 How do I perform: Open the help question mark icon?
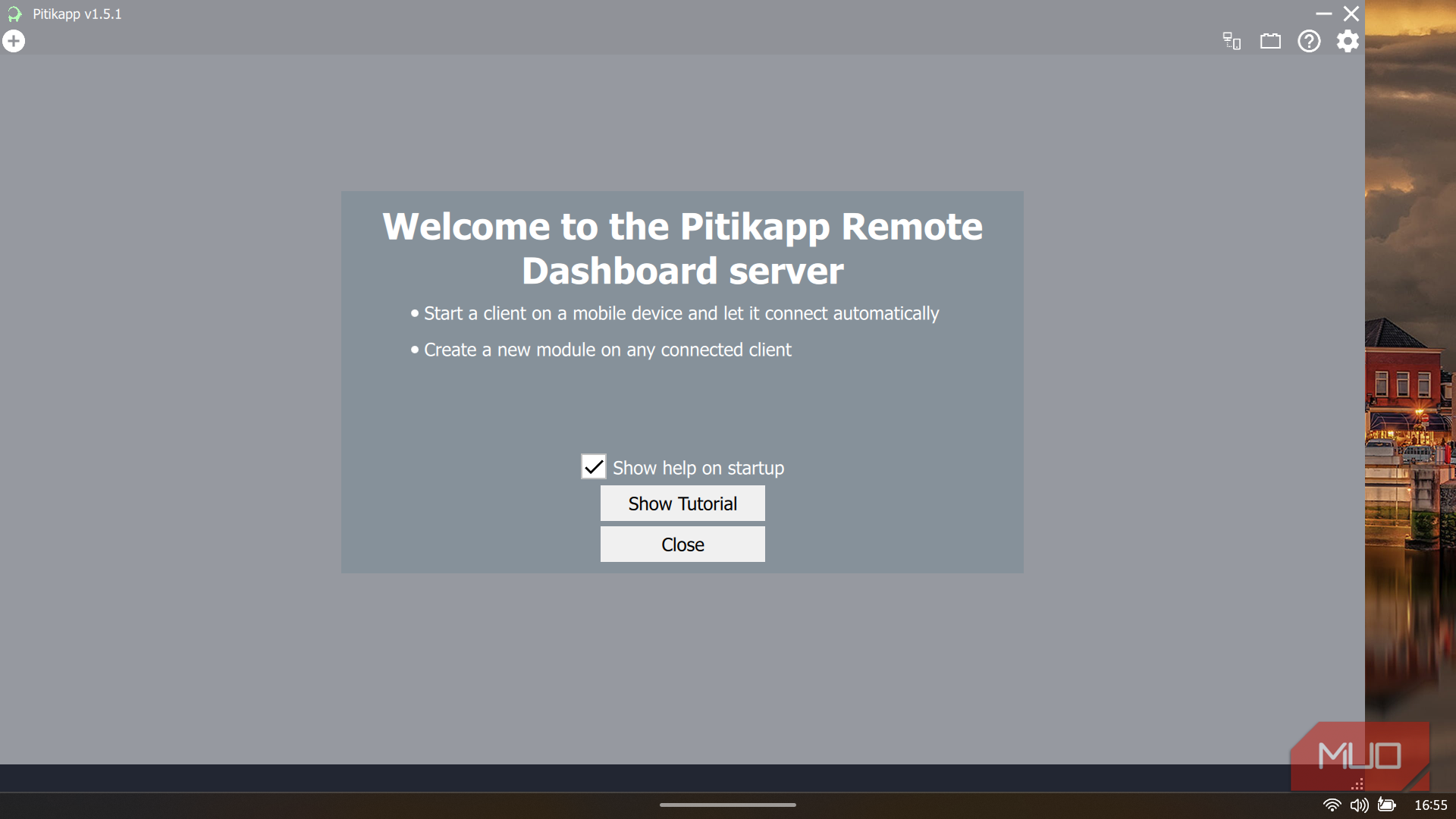click(x=1309, y=41)
